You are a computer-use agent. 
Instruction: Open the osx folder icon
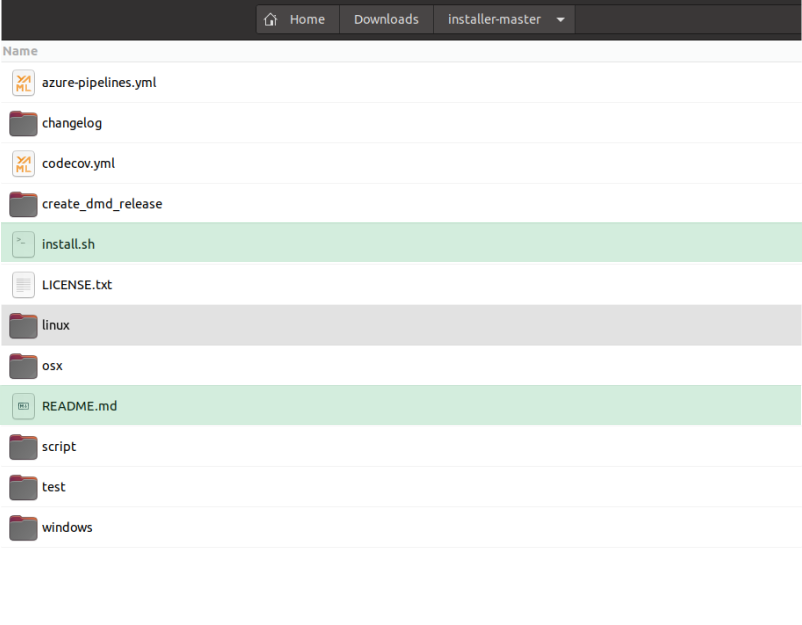(x=23, y=365)
